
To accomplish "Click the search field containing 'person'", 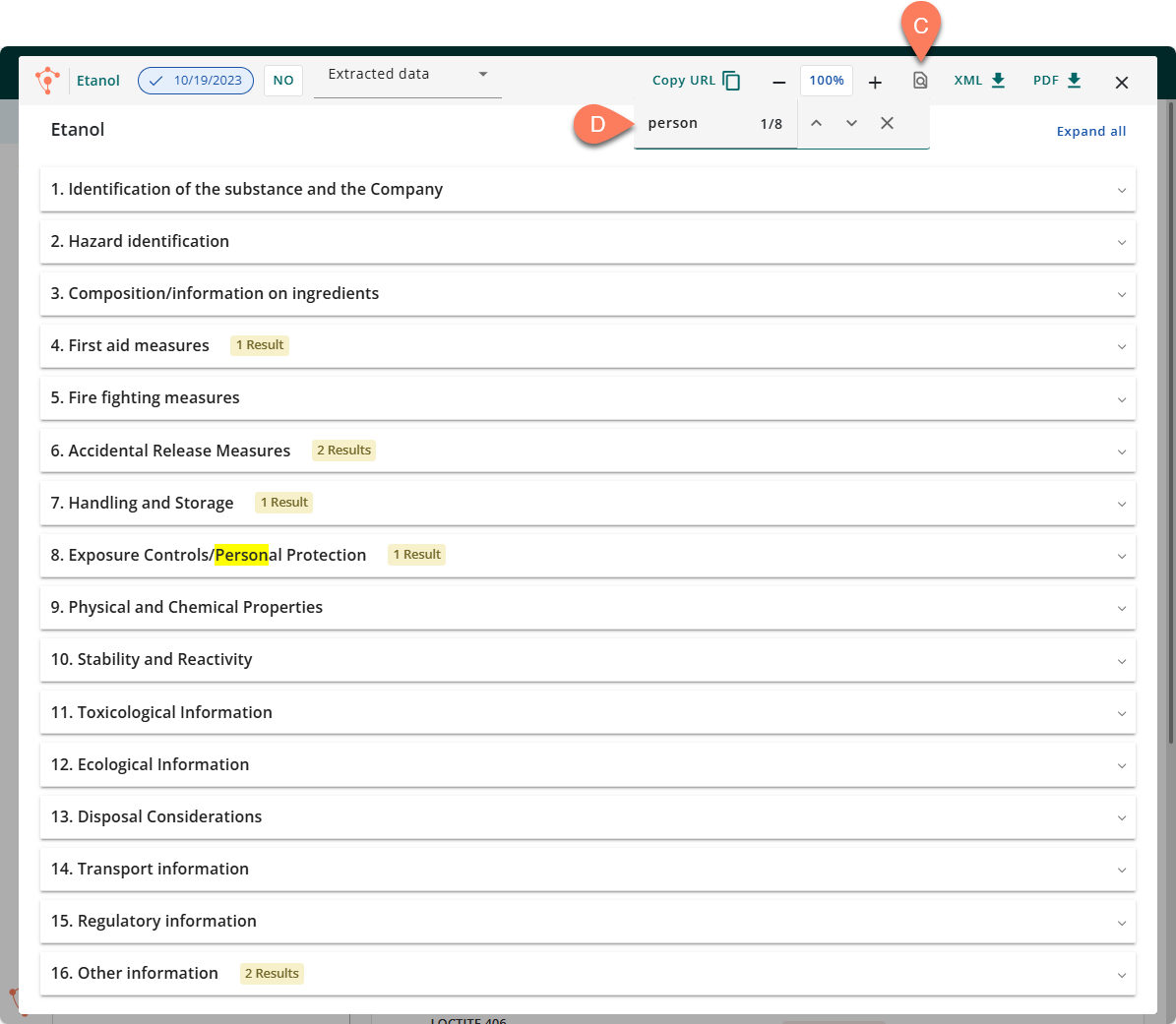I will [694, 124].
